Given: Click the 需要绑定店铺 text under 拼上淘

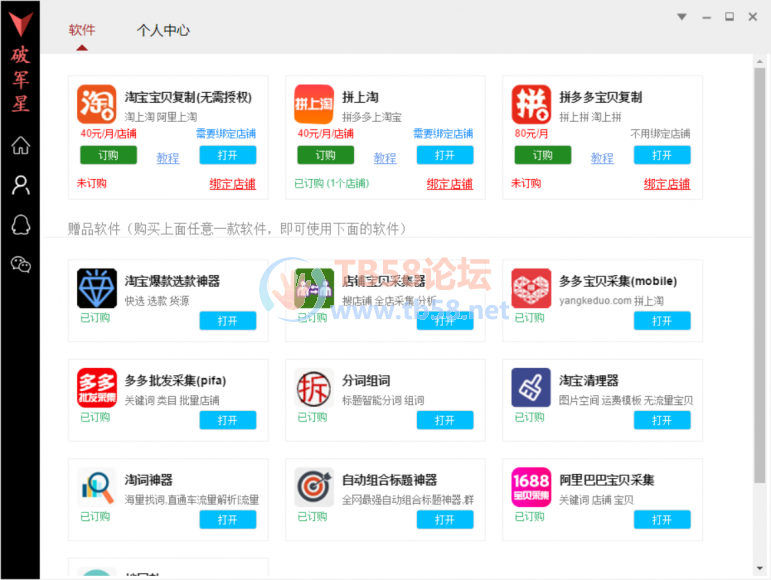Looking at the screenshot, I should pyautogui.click(x=443, y=134).
